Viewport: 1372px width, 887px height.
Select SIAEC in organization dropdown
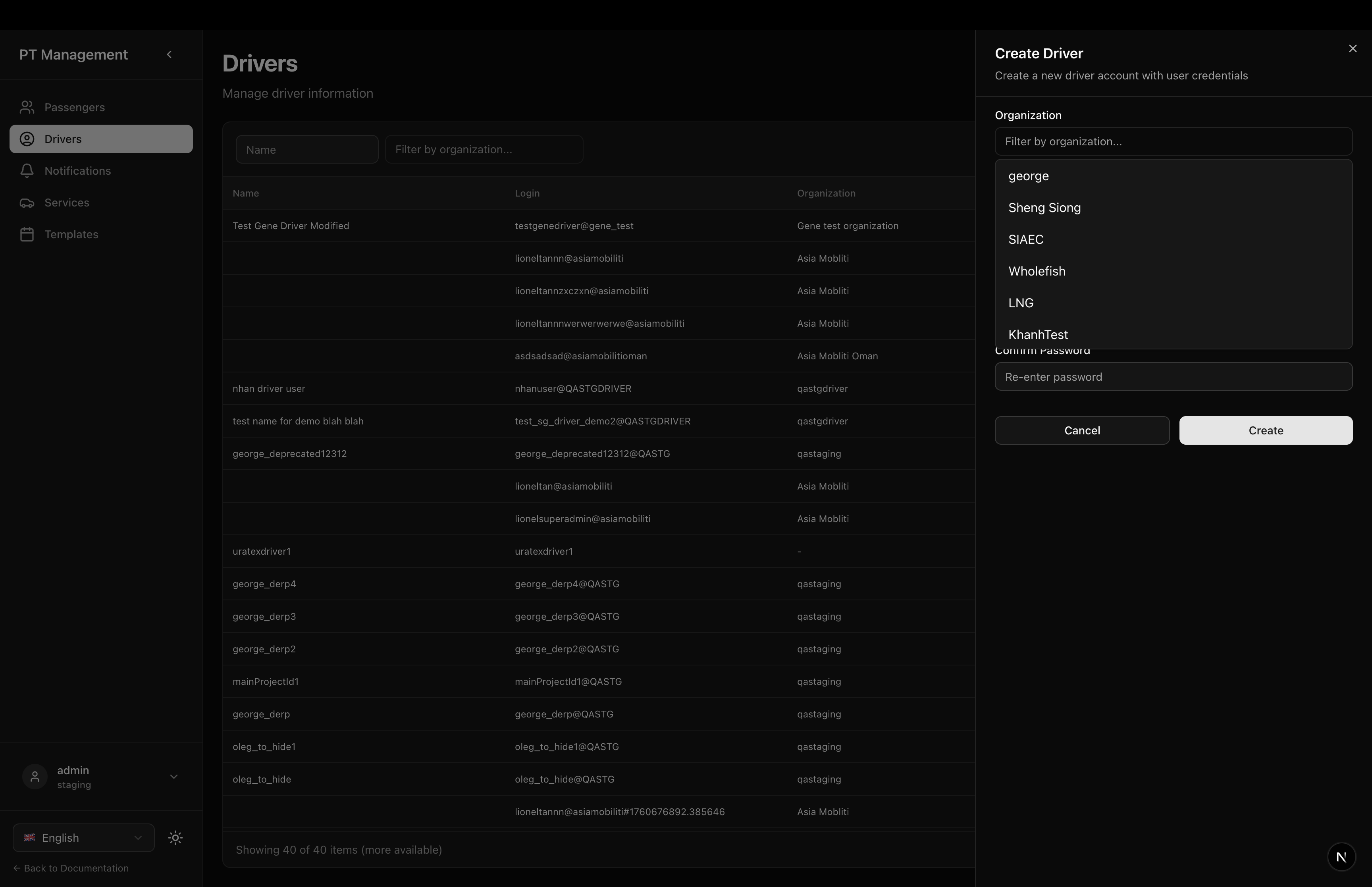1026,239
